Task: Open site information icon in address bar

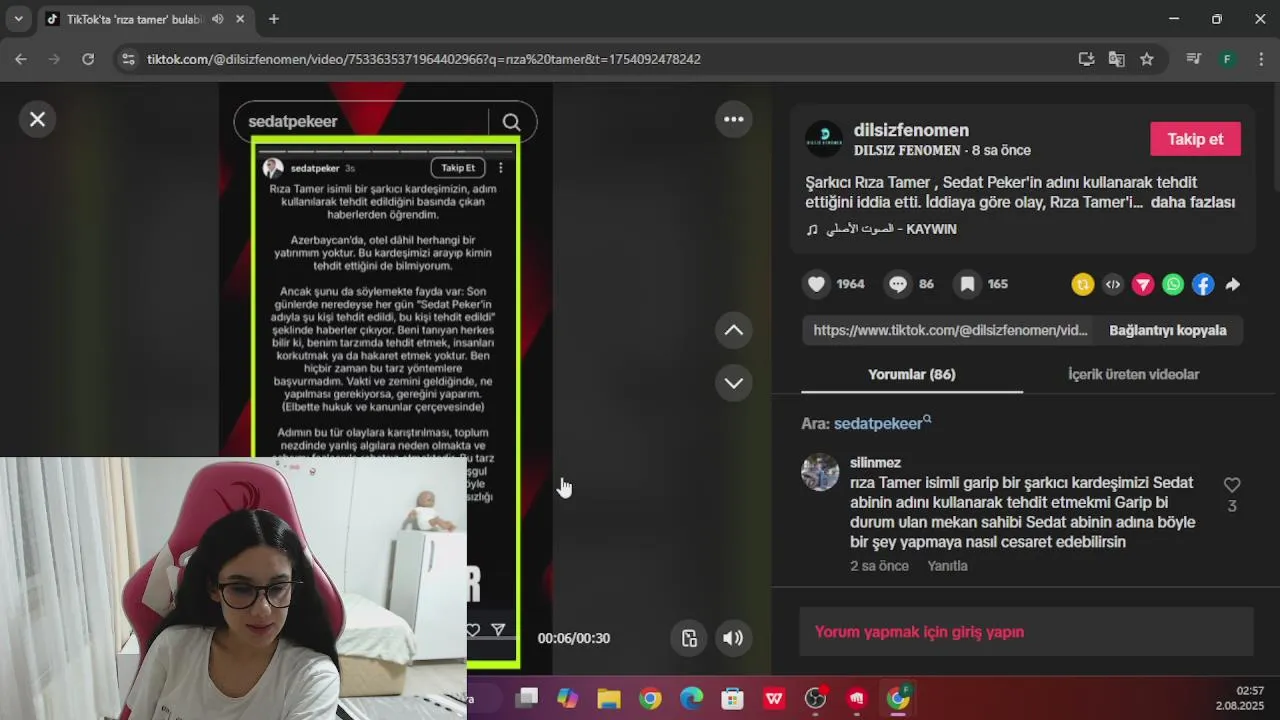Action: [128, 59]
